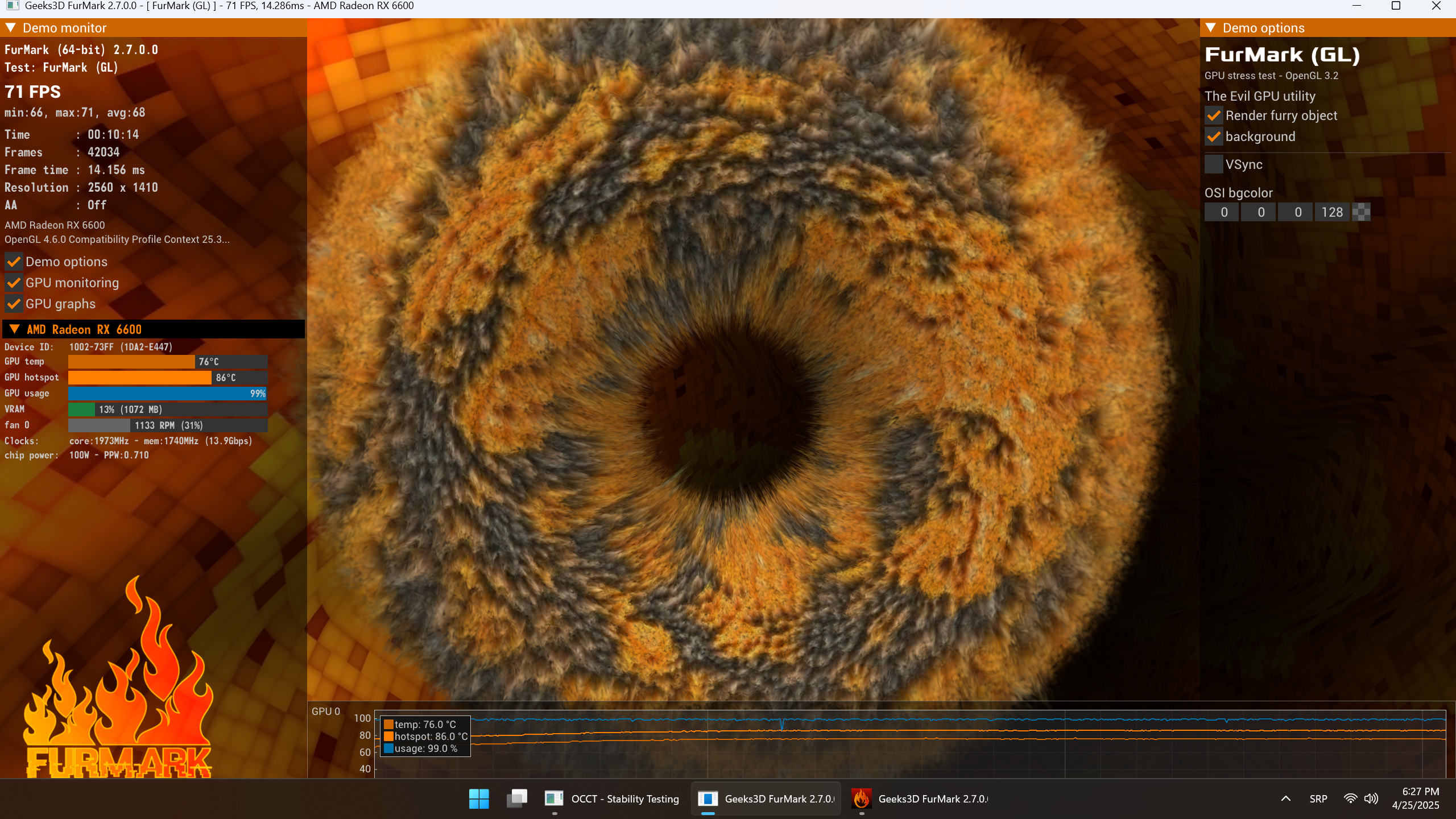Screen dimensions: 1456x819
Task: Click the SRP language indicator
Action: pyautogui.click(x=1318, y=799)
